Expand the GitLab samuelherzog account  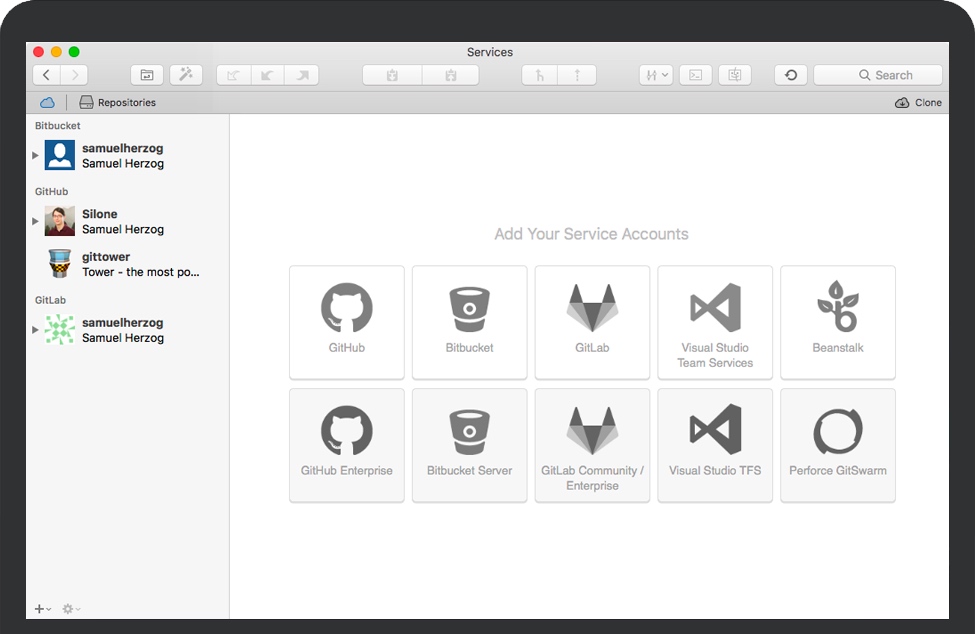(x=36, y=330)
